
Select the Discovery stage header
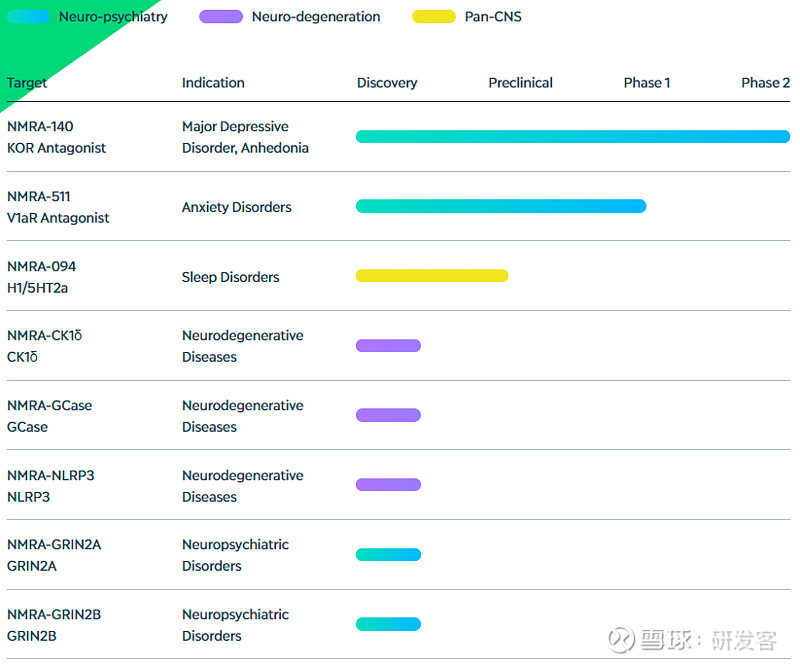pos(387,83)
